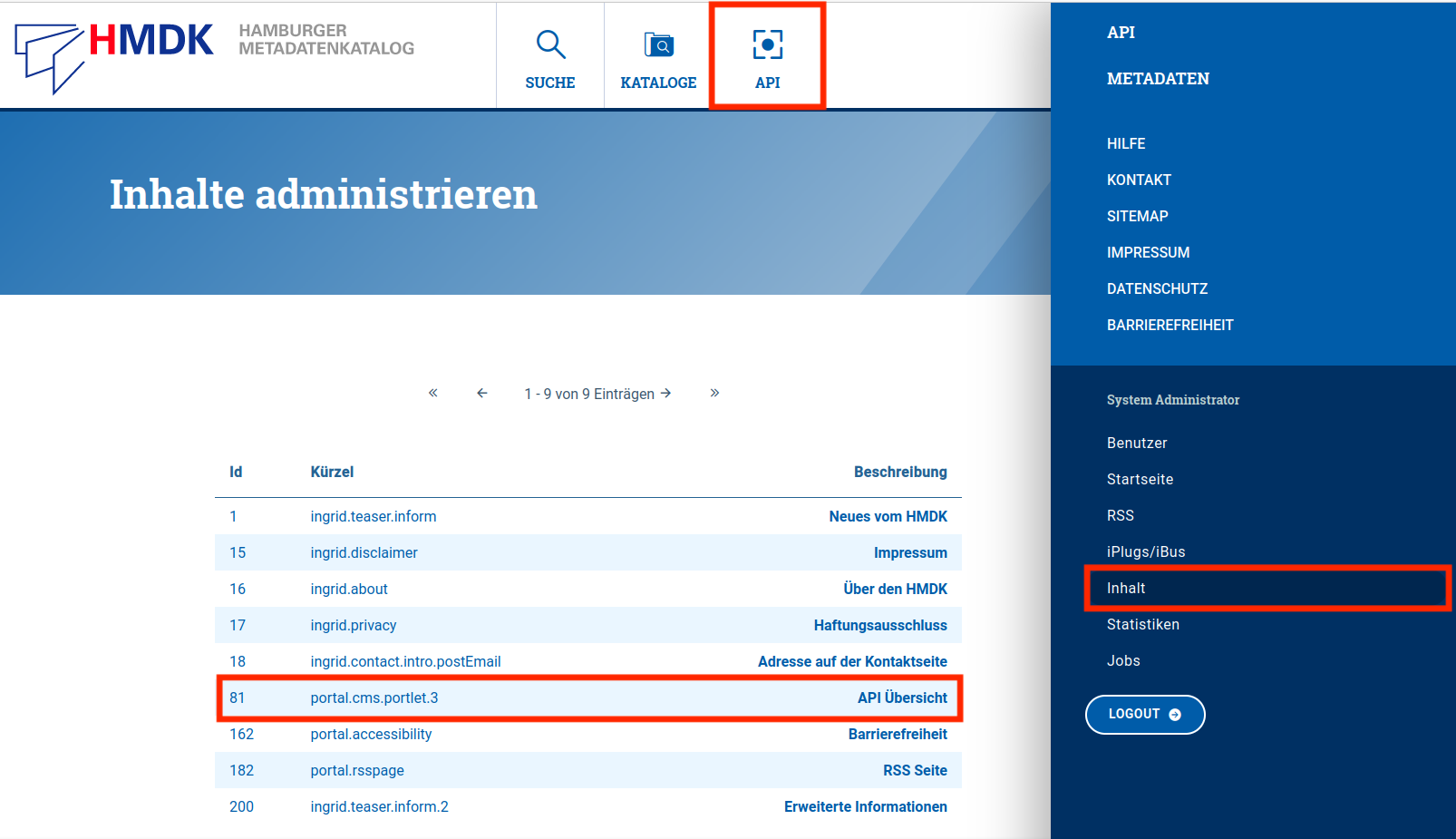
Task: Open the HILFE menu entry
Action: (x=1125, y=143)
